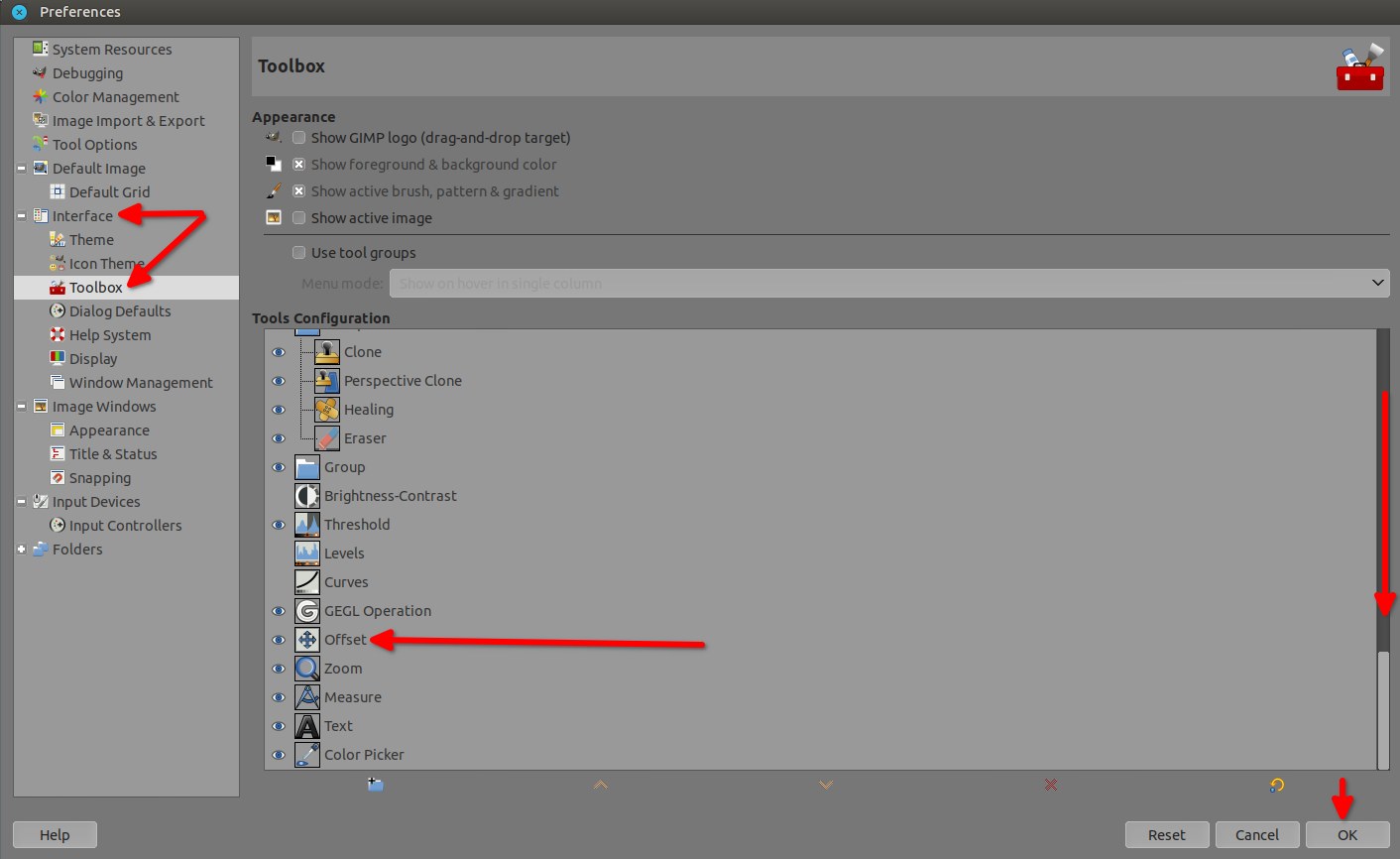The width and height of the screenshot is (1400, 859).
Task: Select the highlighted Toolbox entry in sidebar
Action: click(126, 288)
